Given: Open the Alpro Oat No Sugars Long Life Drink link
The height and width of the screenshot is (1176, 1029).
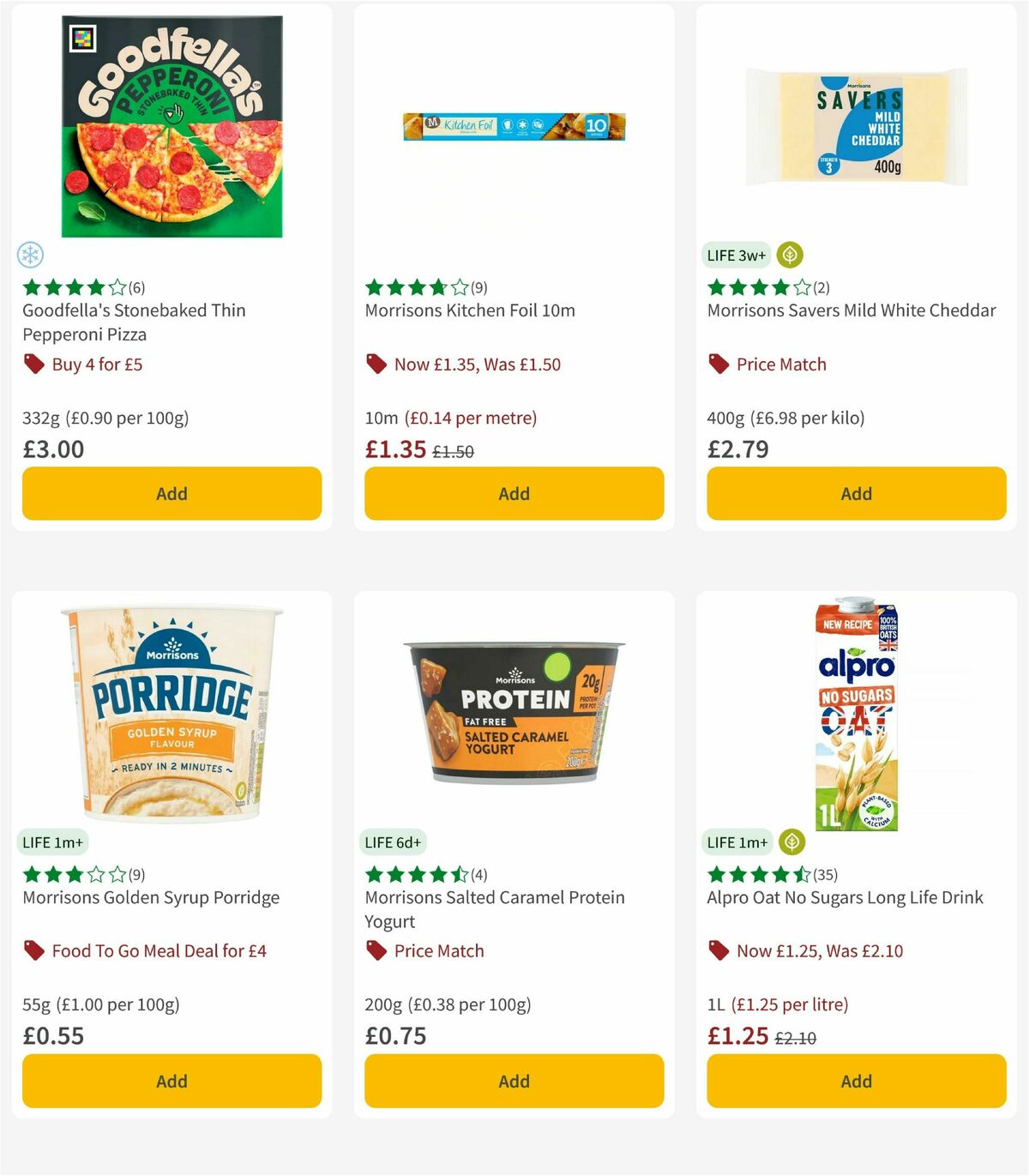Looking at the screenshot, I should pos(845,897).
